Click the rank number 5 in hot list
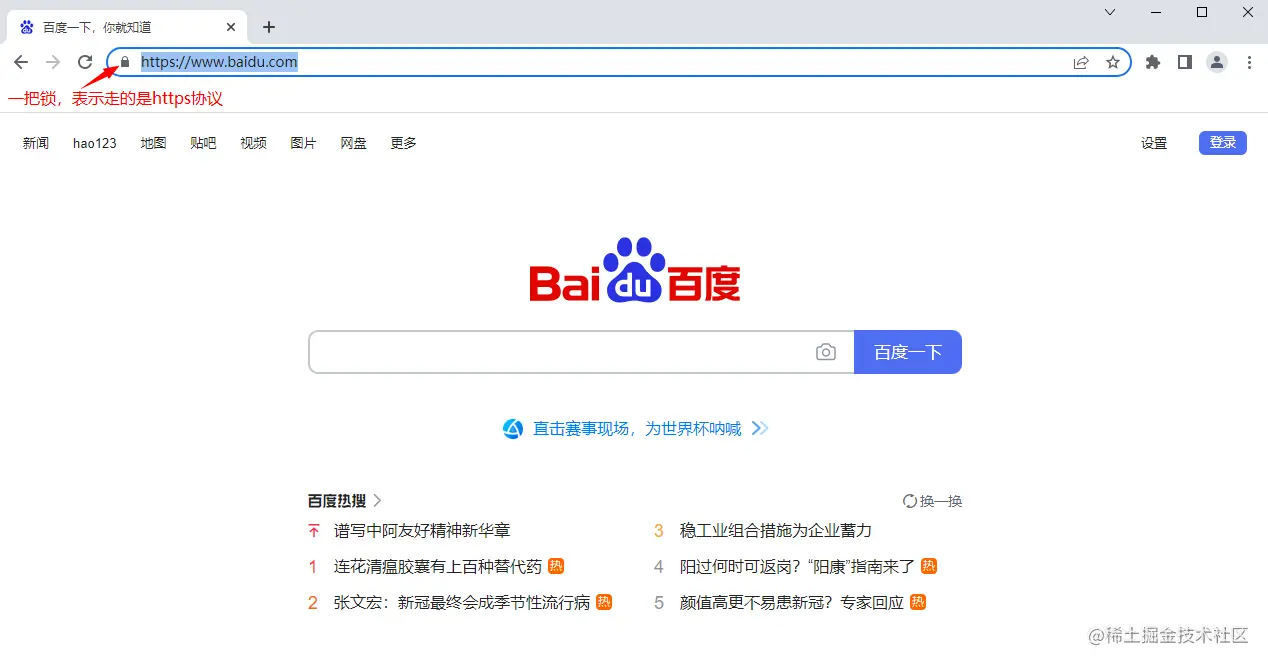1268x665 pixels. [x=659, y=603]
